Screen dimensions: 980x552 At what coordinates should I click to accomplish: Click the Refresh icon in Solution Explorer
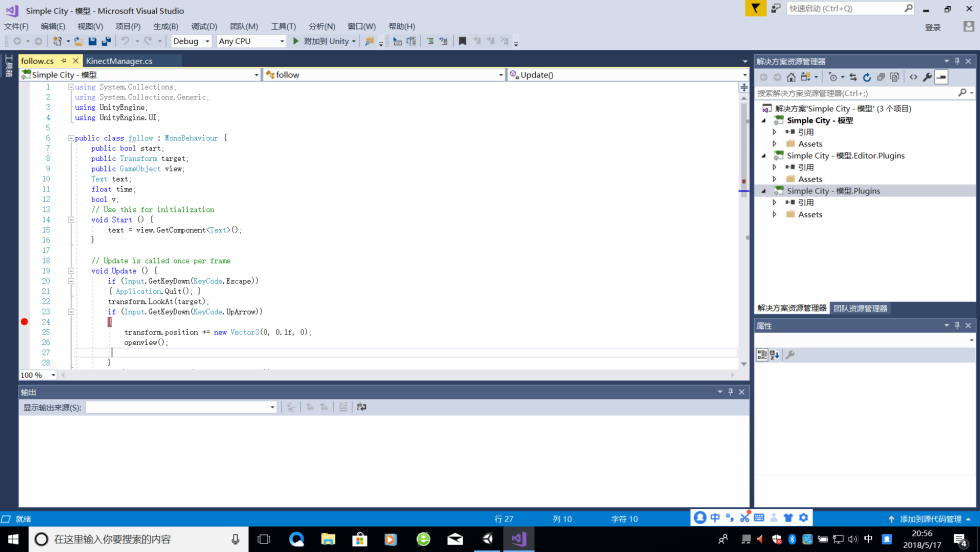(867, 77)
